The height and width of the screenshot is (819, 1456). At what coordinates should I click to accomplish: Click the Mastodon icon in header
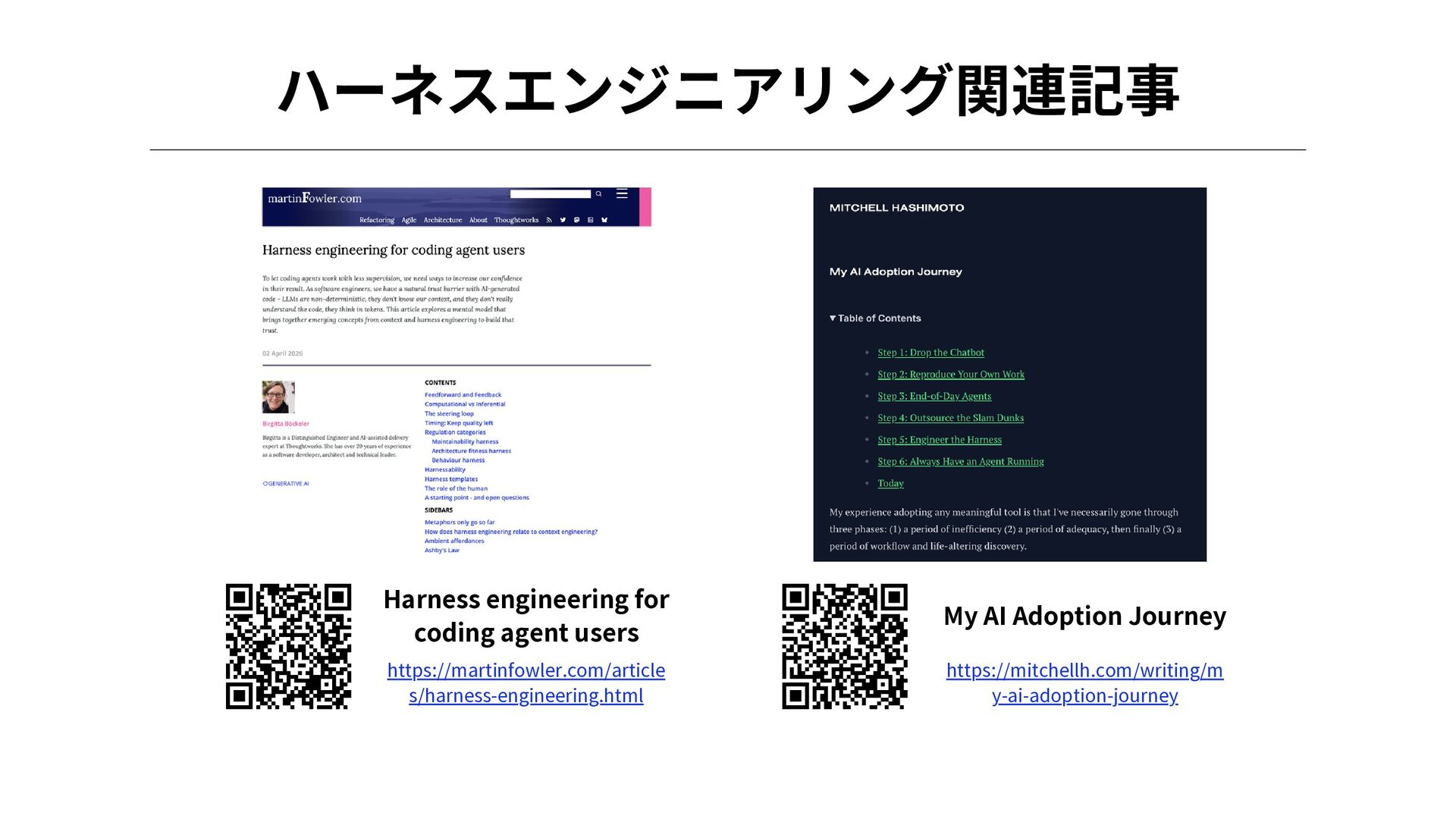click(x=576, y=220)
